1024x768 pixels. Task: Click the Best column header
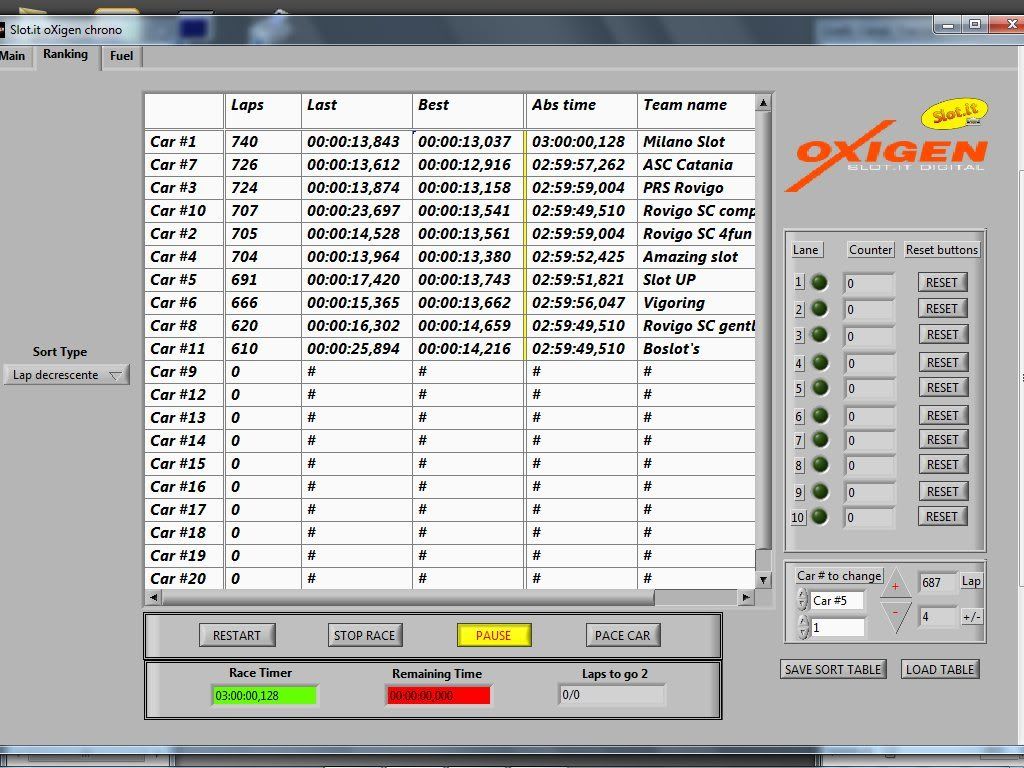click(x=468, y=111)
